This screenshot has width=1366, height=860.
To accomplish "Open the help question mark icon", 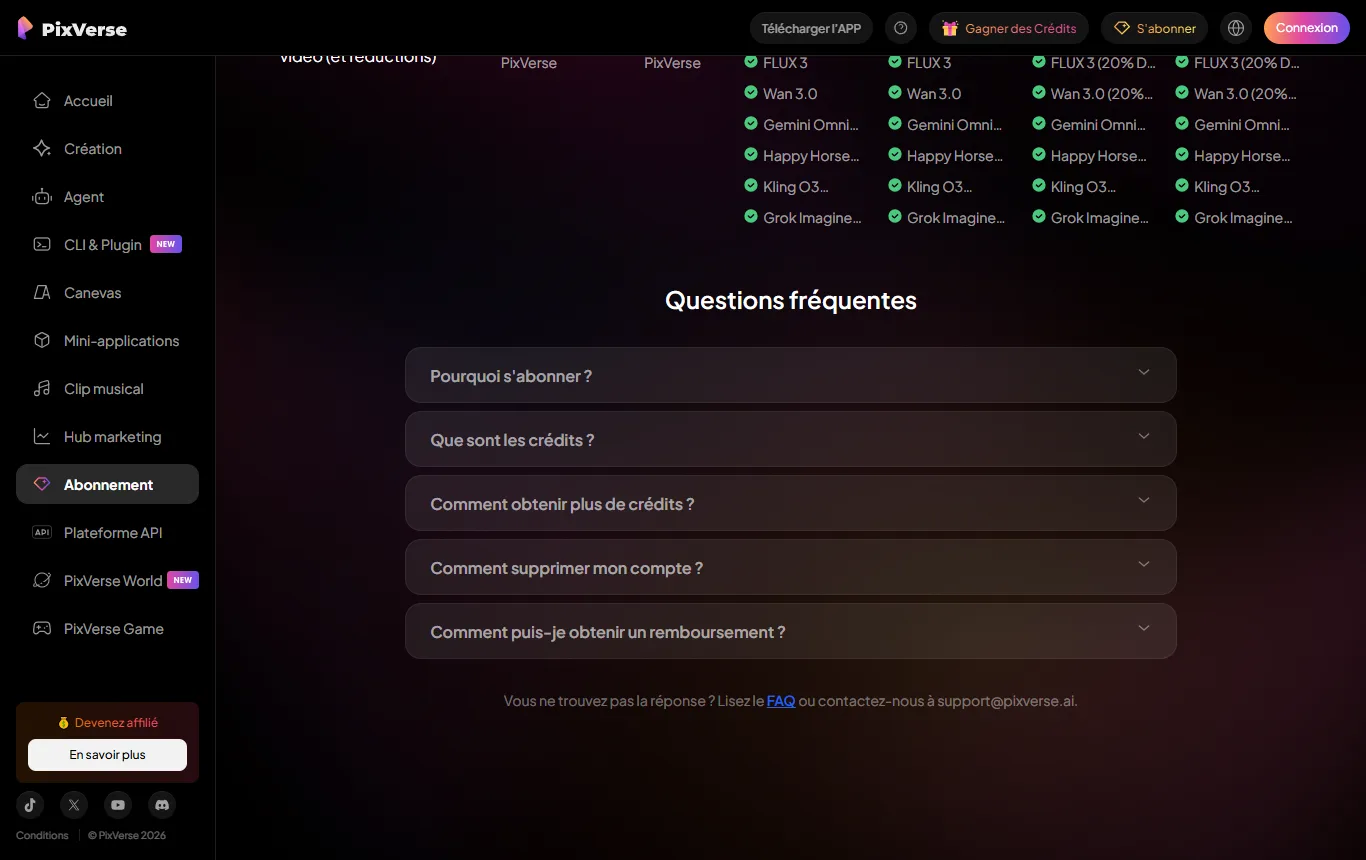I will click(901, 28).
